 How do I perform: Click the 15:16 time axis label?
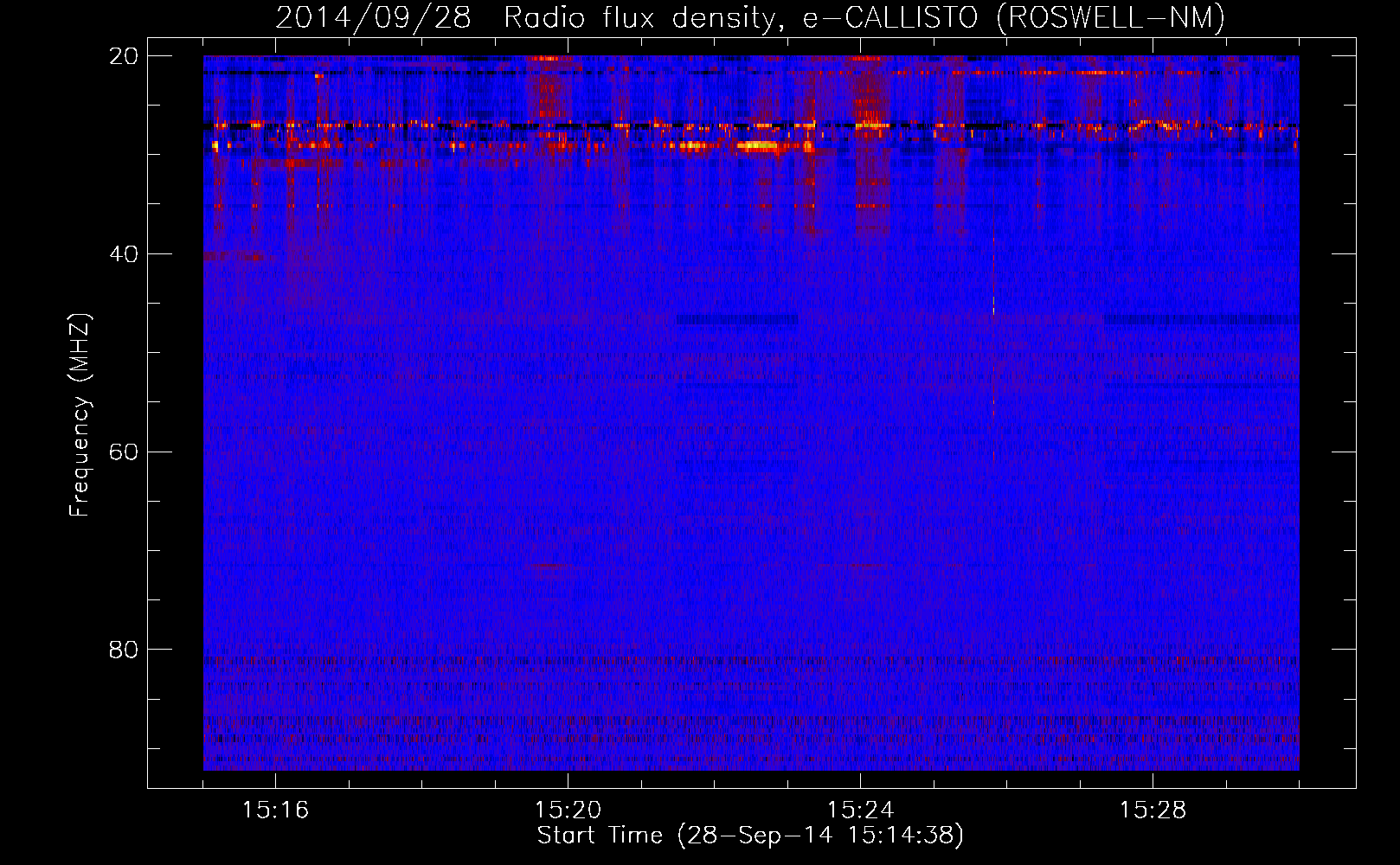pos(275,810)
